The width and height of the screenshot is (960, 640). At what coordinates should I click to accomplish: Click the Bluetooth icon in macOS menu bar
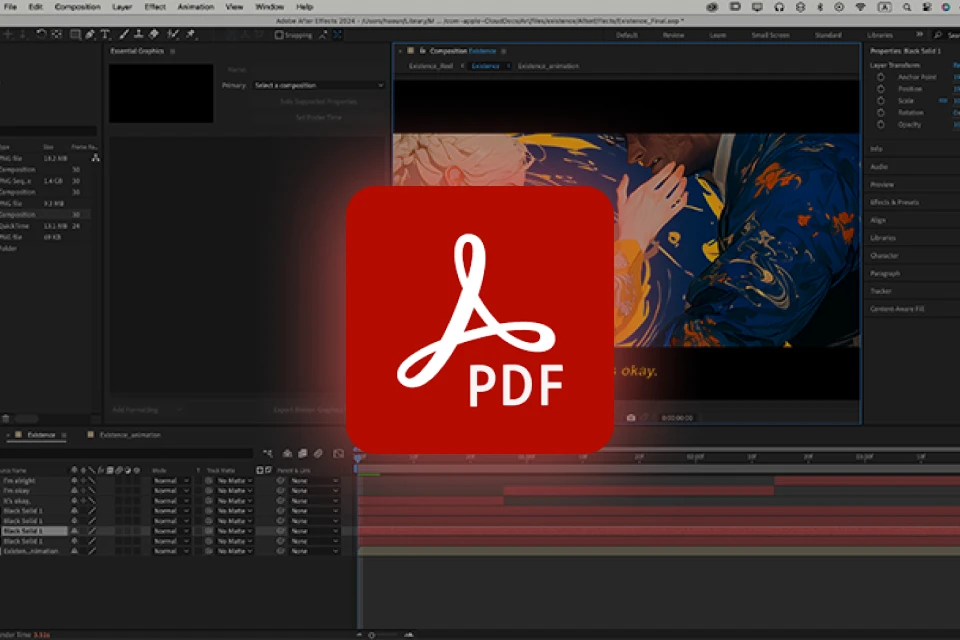820,7
